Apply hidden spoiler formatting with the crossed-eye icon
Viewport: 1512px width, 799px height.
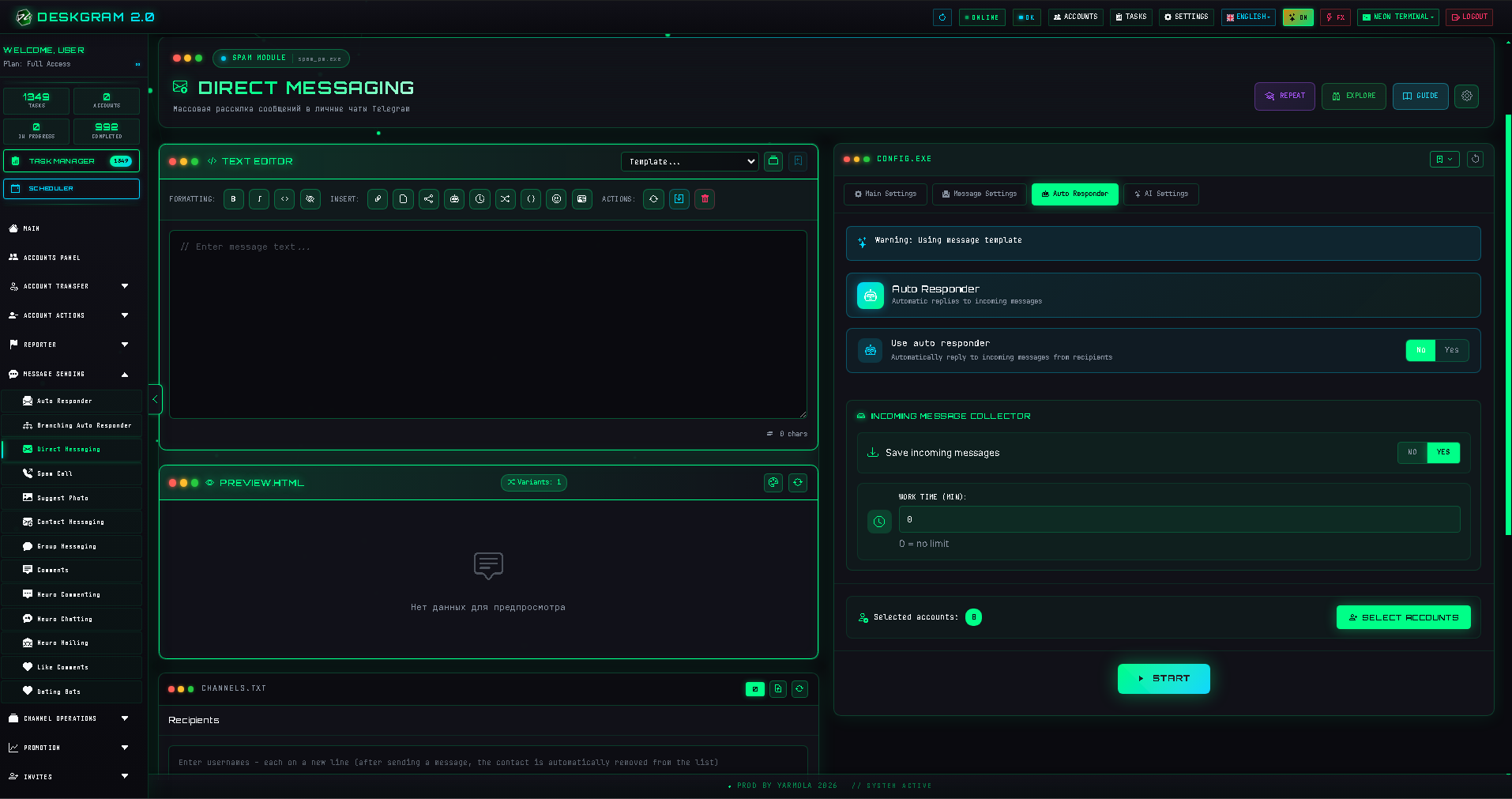[x=310, y=199]
